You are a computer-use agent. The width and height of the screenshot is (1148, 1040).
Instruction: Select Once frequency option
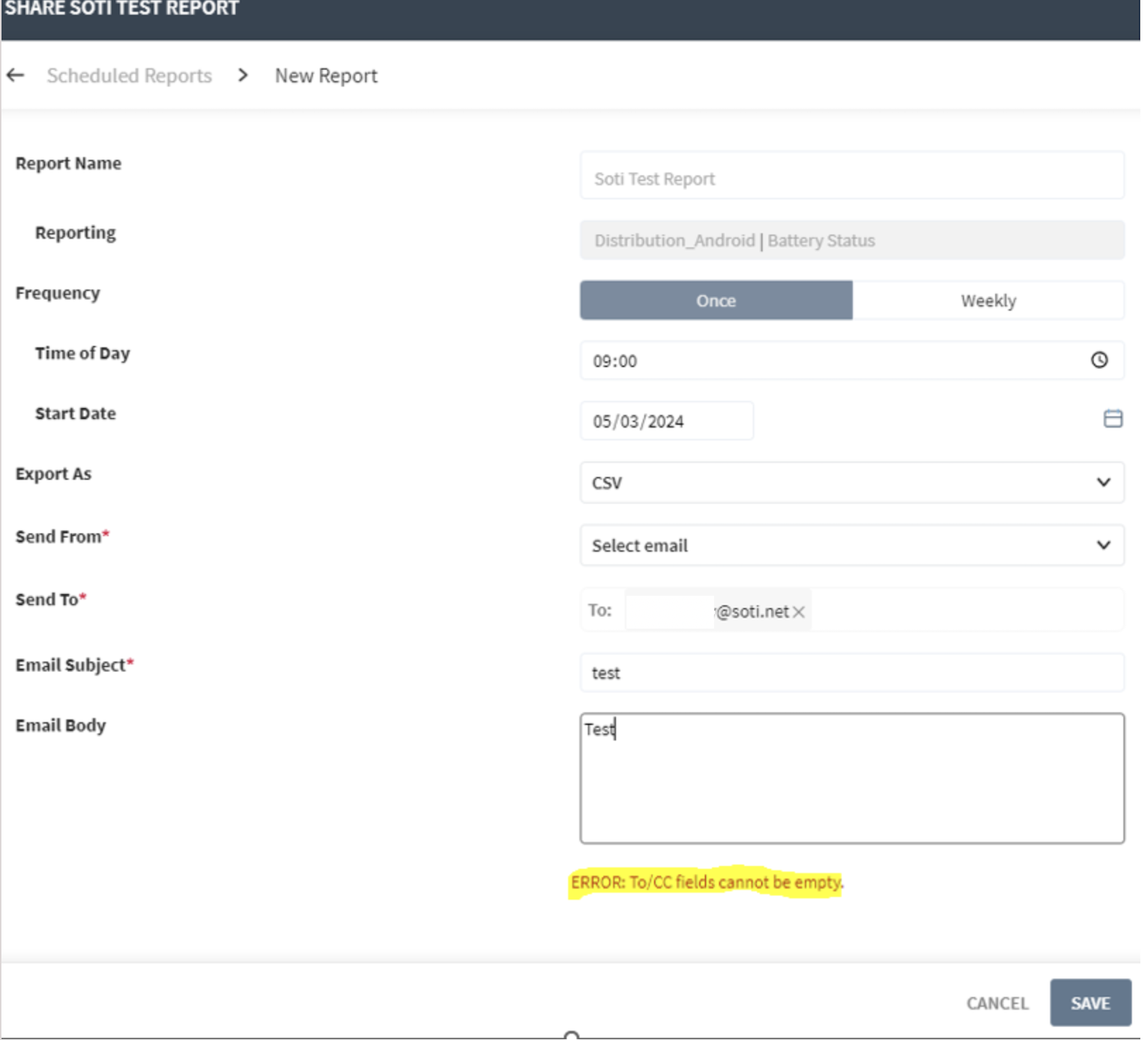716,300
